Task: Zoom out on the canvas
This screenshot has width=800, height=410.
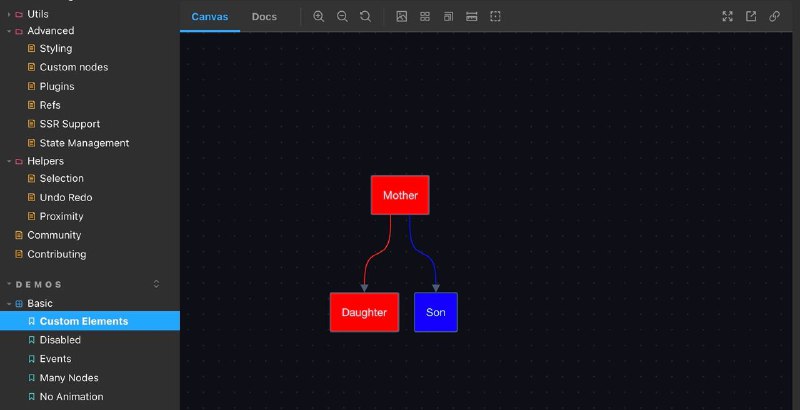Action: pos(342,16)
